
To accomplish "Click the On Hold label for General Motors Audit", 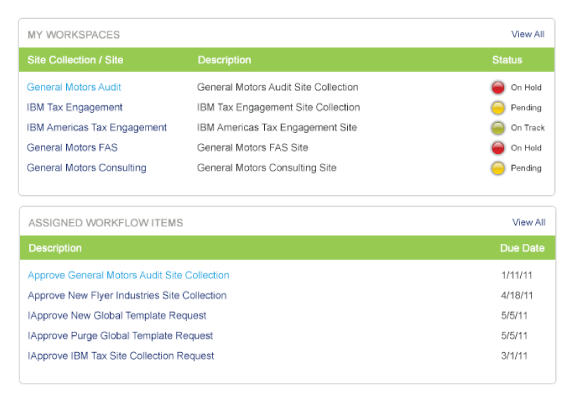I will pos(526,88).
